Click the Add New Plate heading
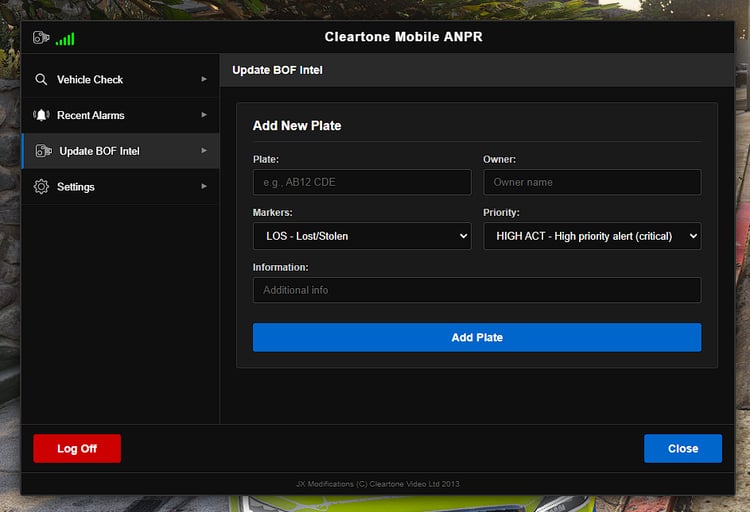 [x=297, y=126]
